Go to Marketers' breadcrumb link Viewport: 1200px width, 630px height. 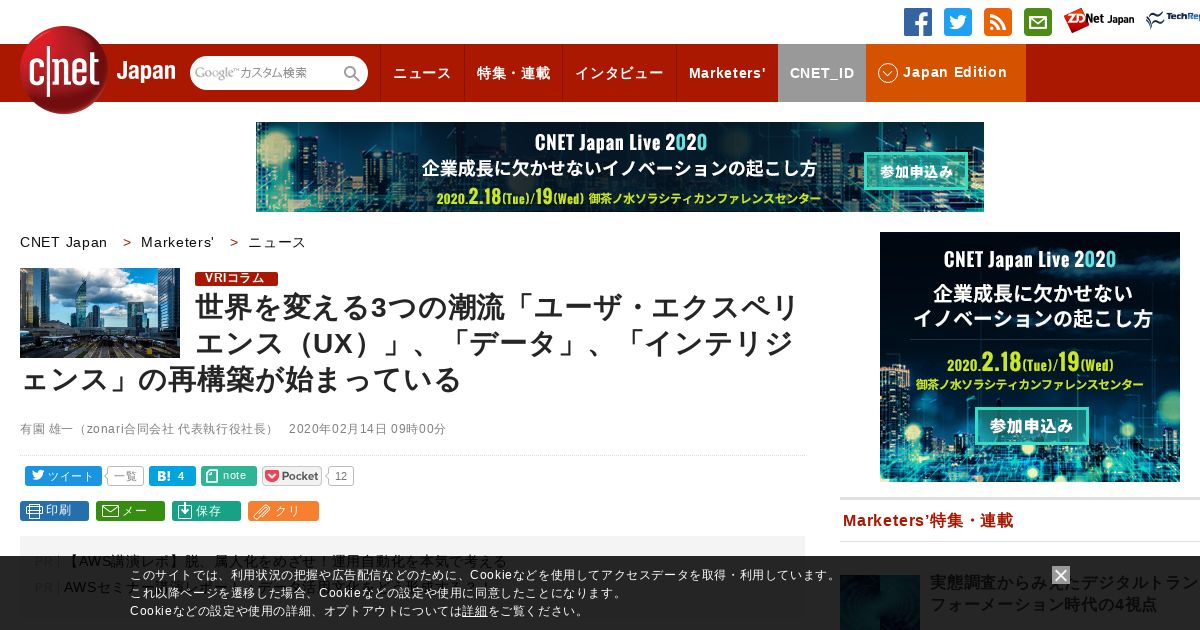click(x=178, y=242)
